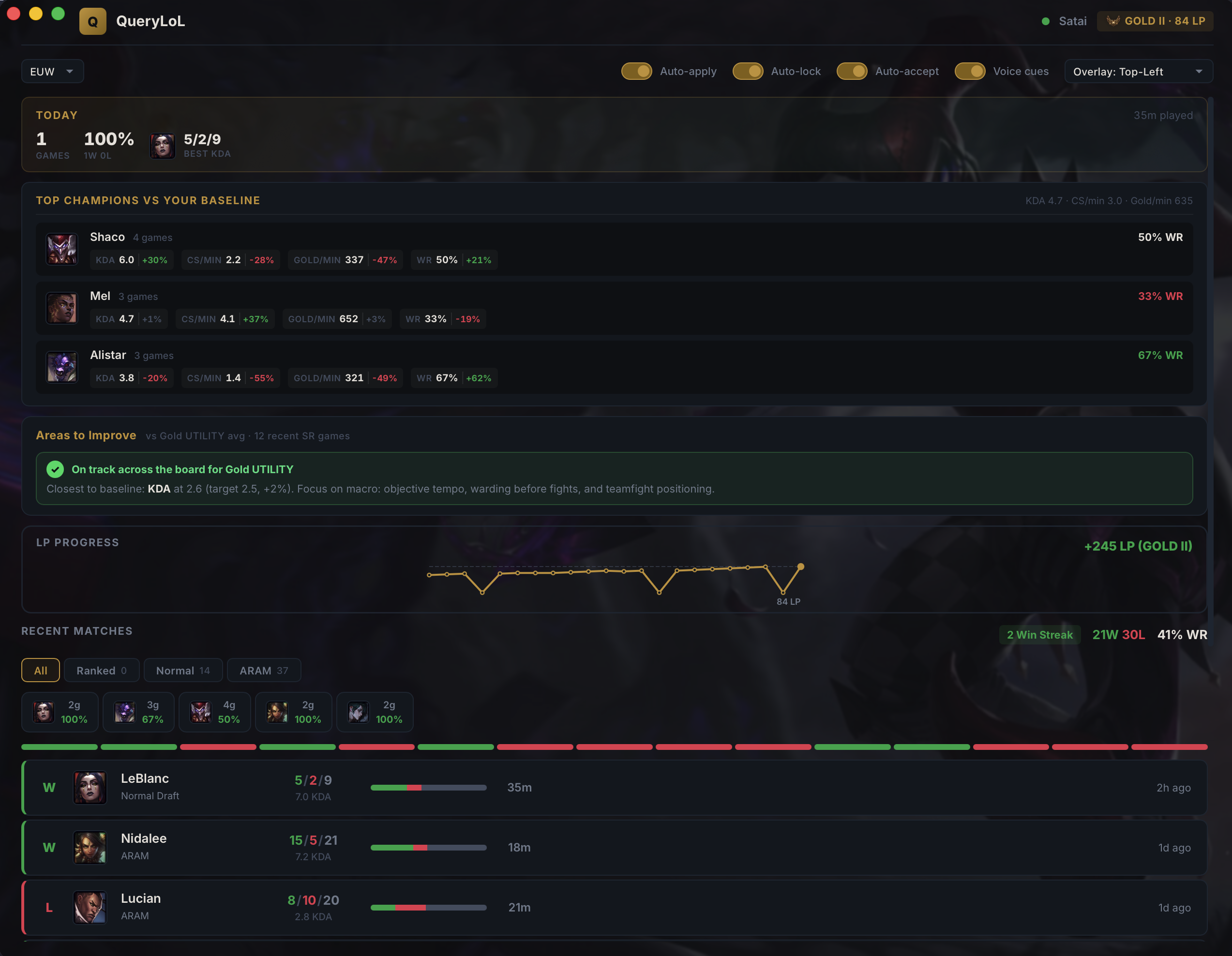Click Nidalee portrait in match list

90,847
